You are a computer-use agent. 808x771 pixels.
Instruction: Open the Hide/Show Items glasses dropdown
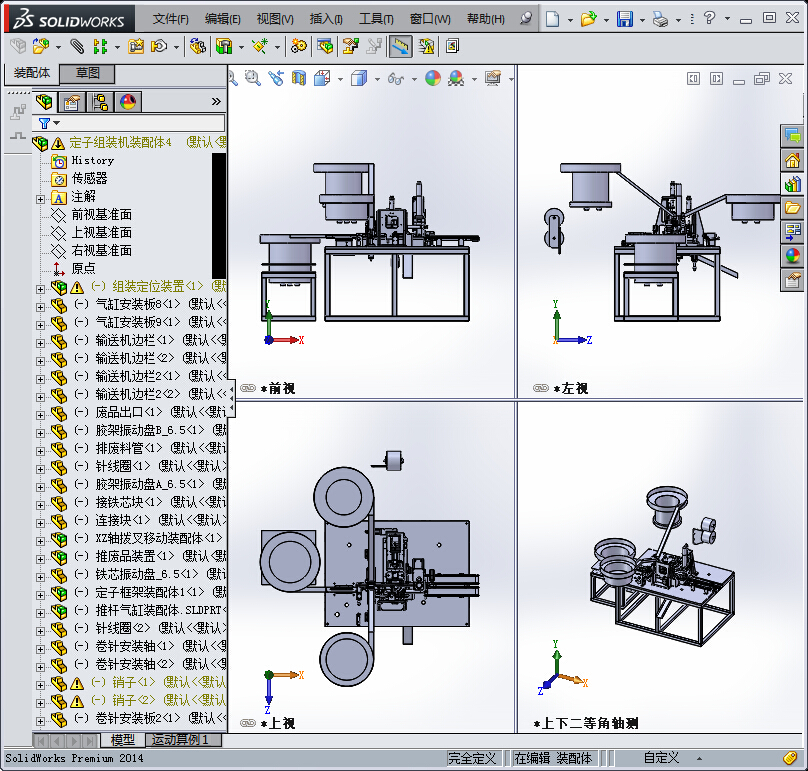click(x=414, y=79)
